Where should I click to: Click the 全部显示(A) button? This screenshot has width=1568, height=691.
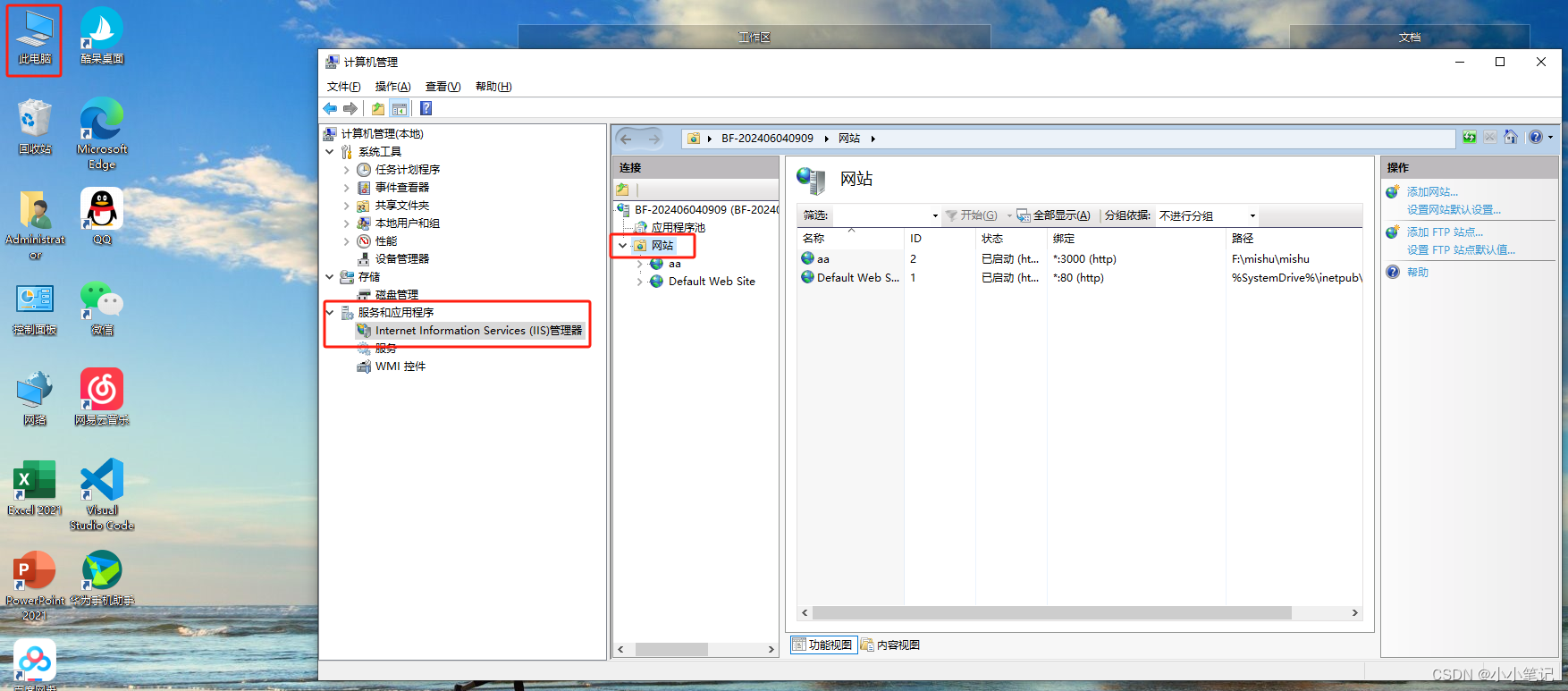1053,215
